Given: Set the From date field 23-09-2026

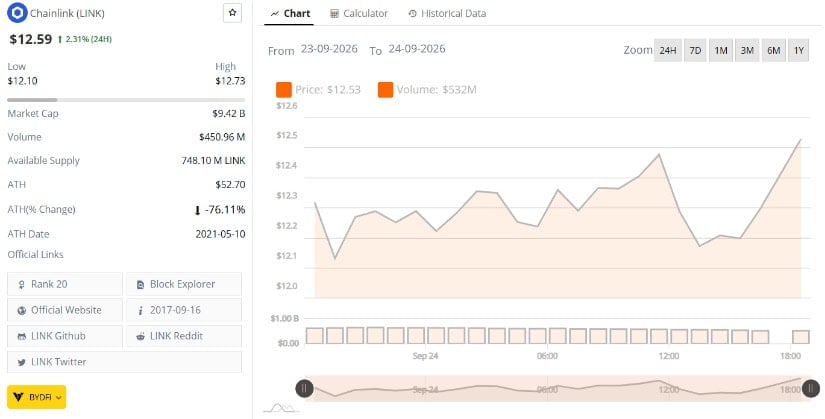Looking at the screenshot, I should pos(329,49).
